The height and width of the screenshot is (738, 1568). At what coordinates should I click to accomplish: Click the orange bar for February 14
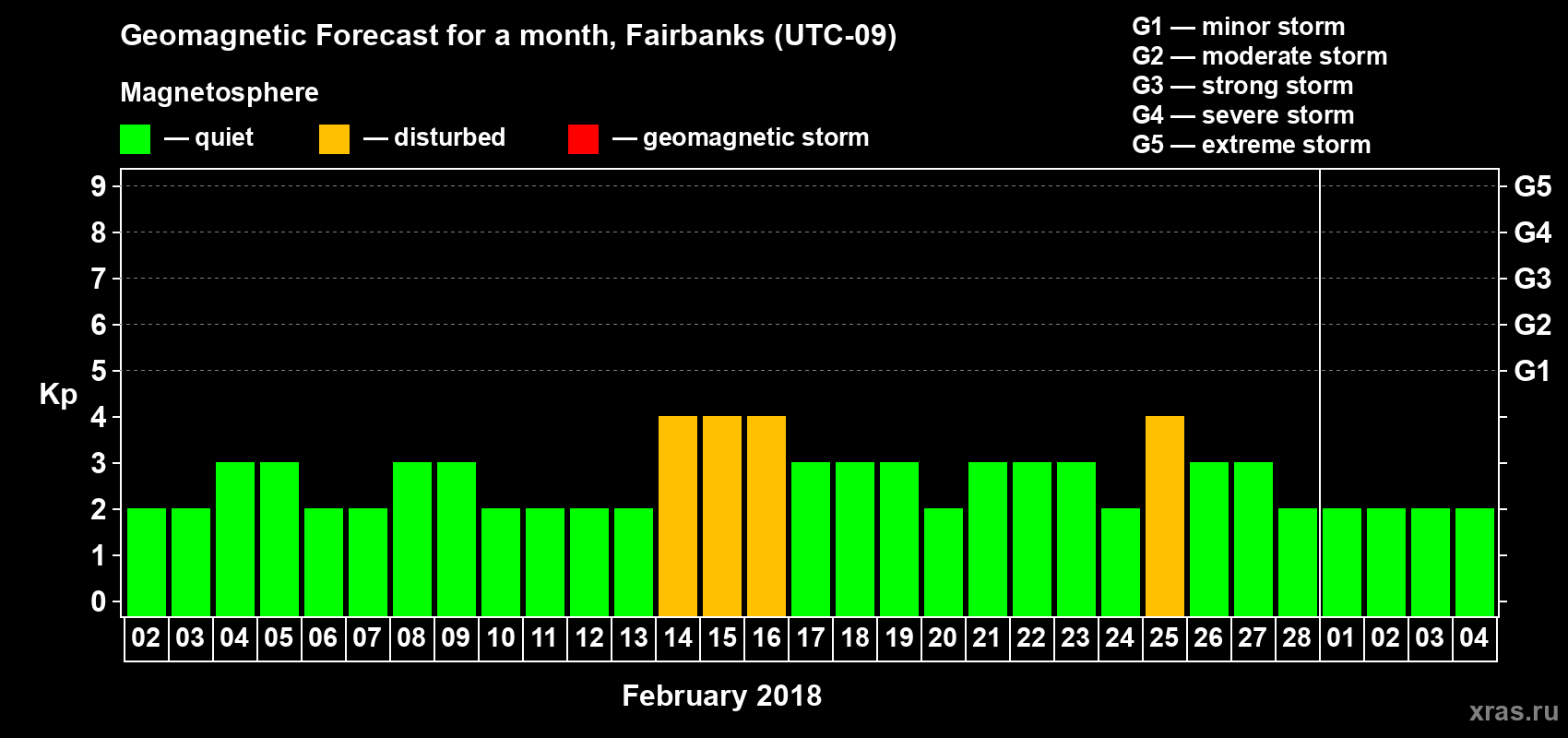678,516
